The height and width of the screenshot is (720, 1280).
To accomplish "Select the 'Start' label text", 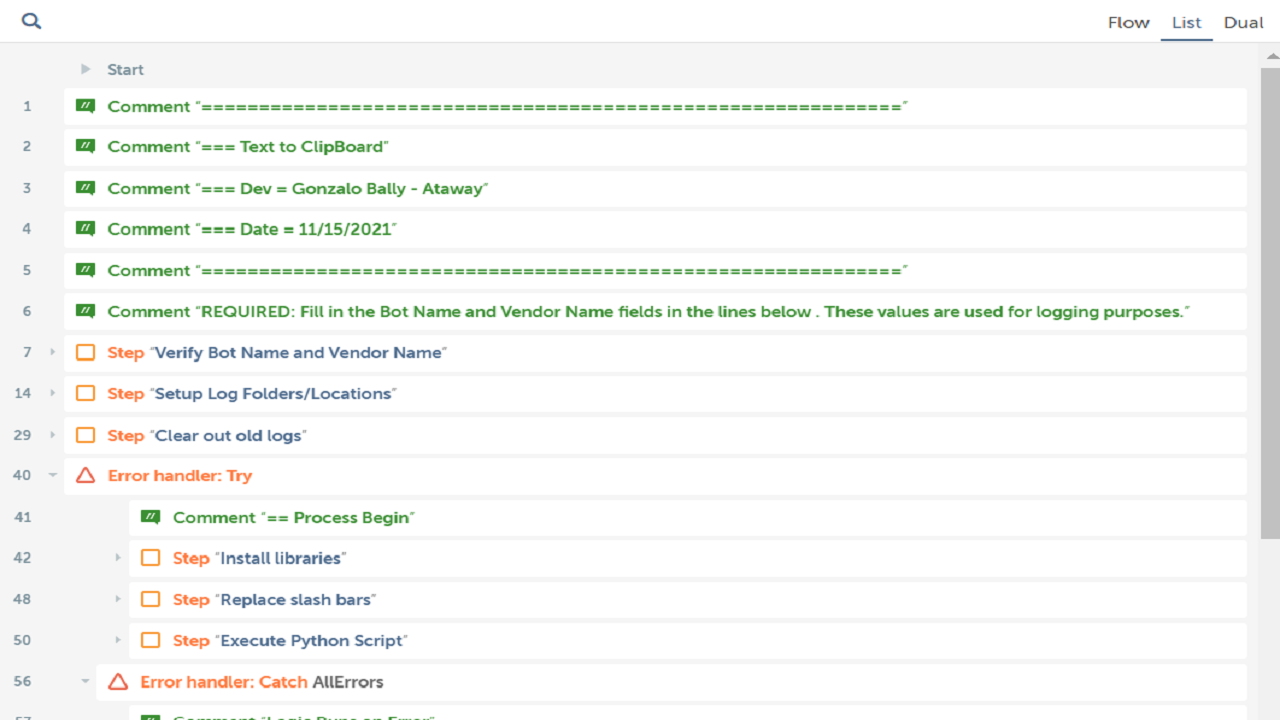I will pyautogui.click(x=126, y=69).
